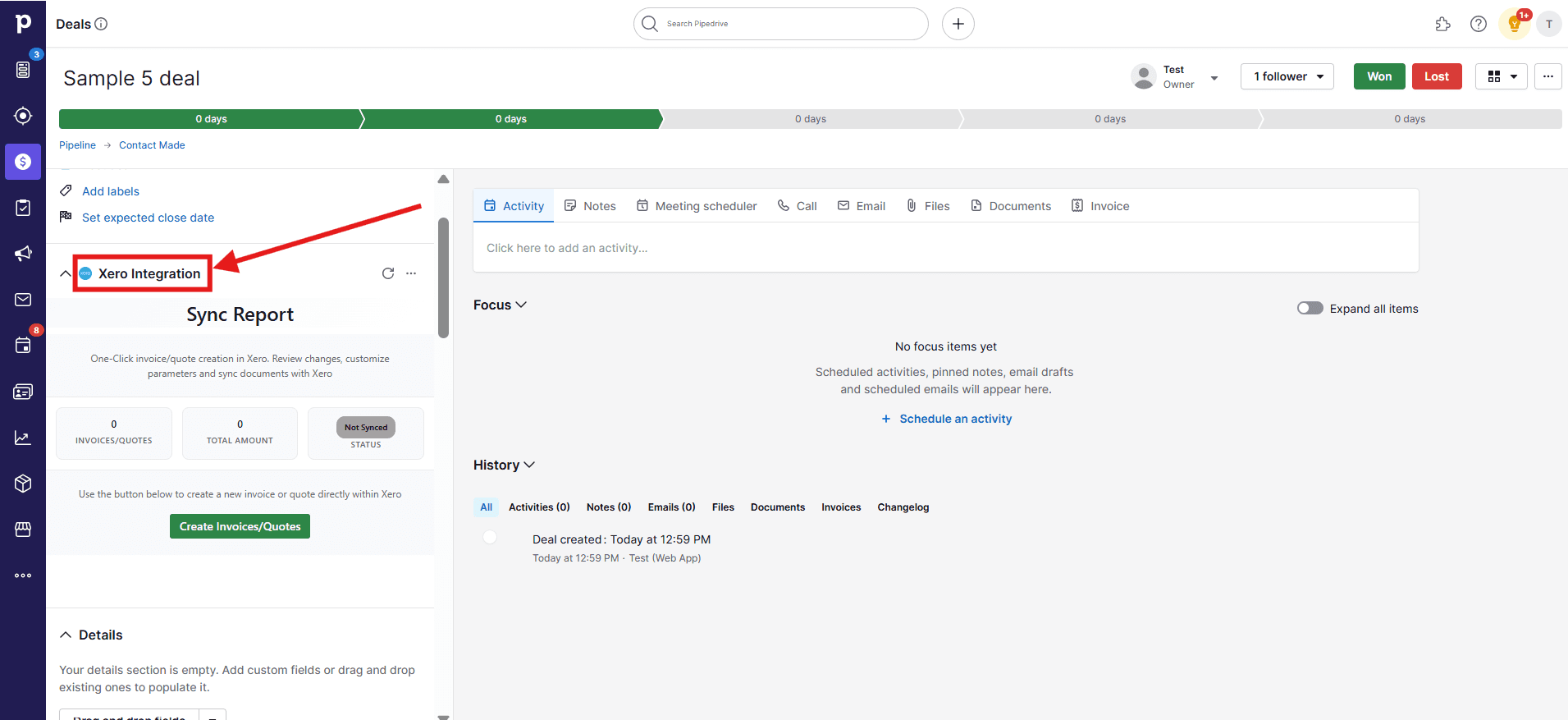This screenshot has width=1568, height=720.
Task: Click the owner avatar picture
Action: pyautogui.click(x=1144, y=76)
